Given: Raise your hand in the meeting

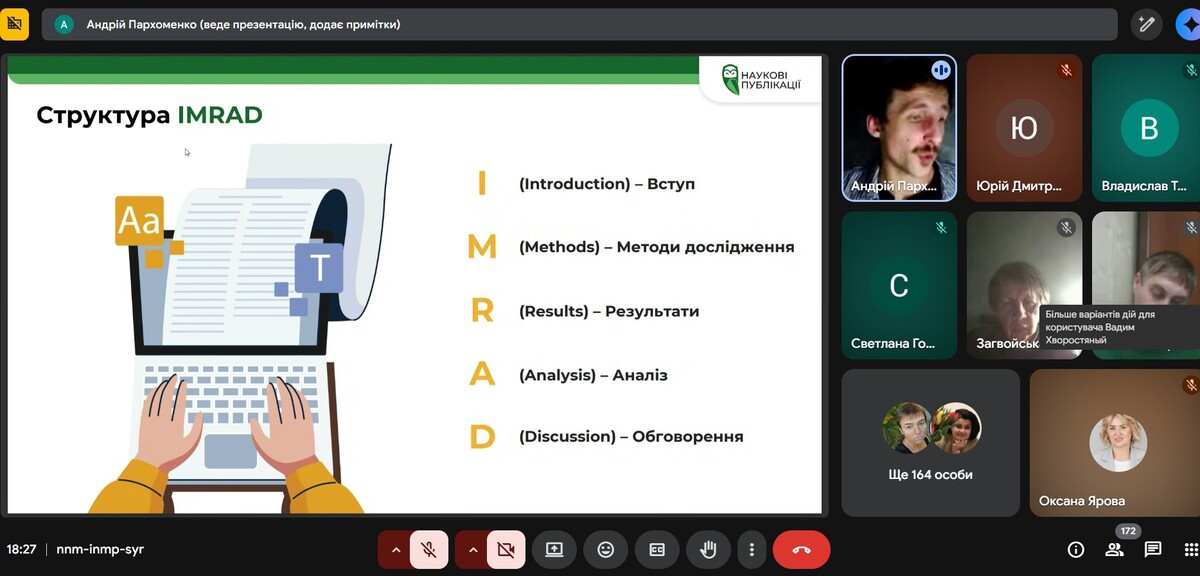Looking at the screenshot, I should coord(708,549).
